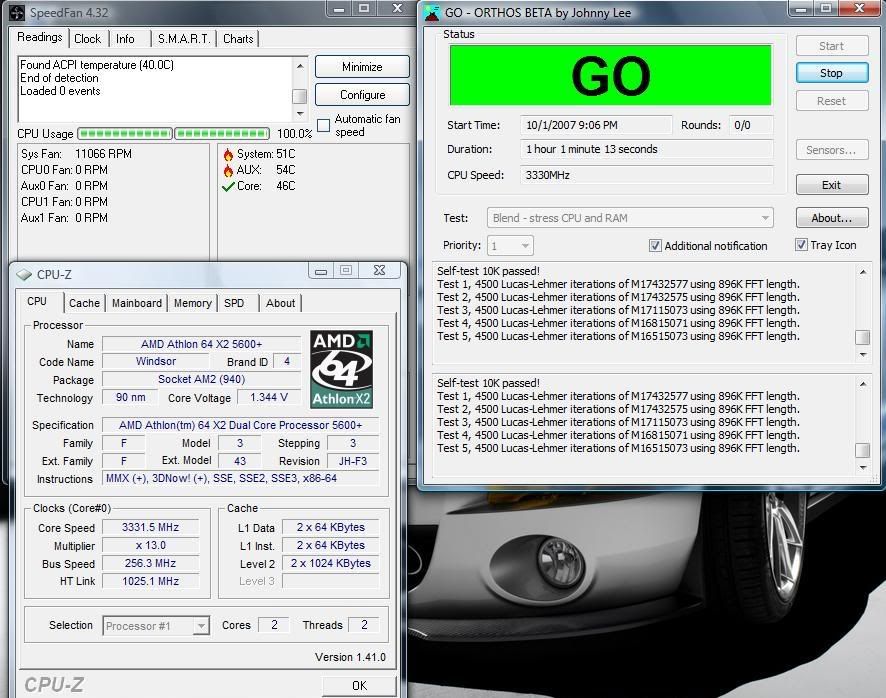Open the About dialog in ORTHOS
Screen dimensions: 886x698
(x=832, y=218)
